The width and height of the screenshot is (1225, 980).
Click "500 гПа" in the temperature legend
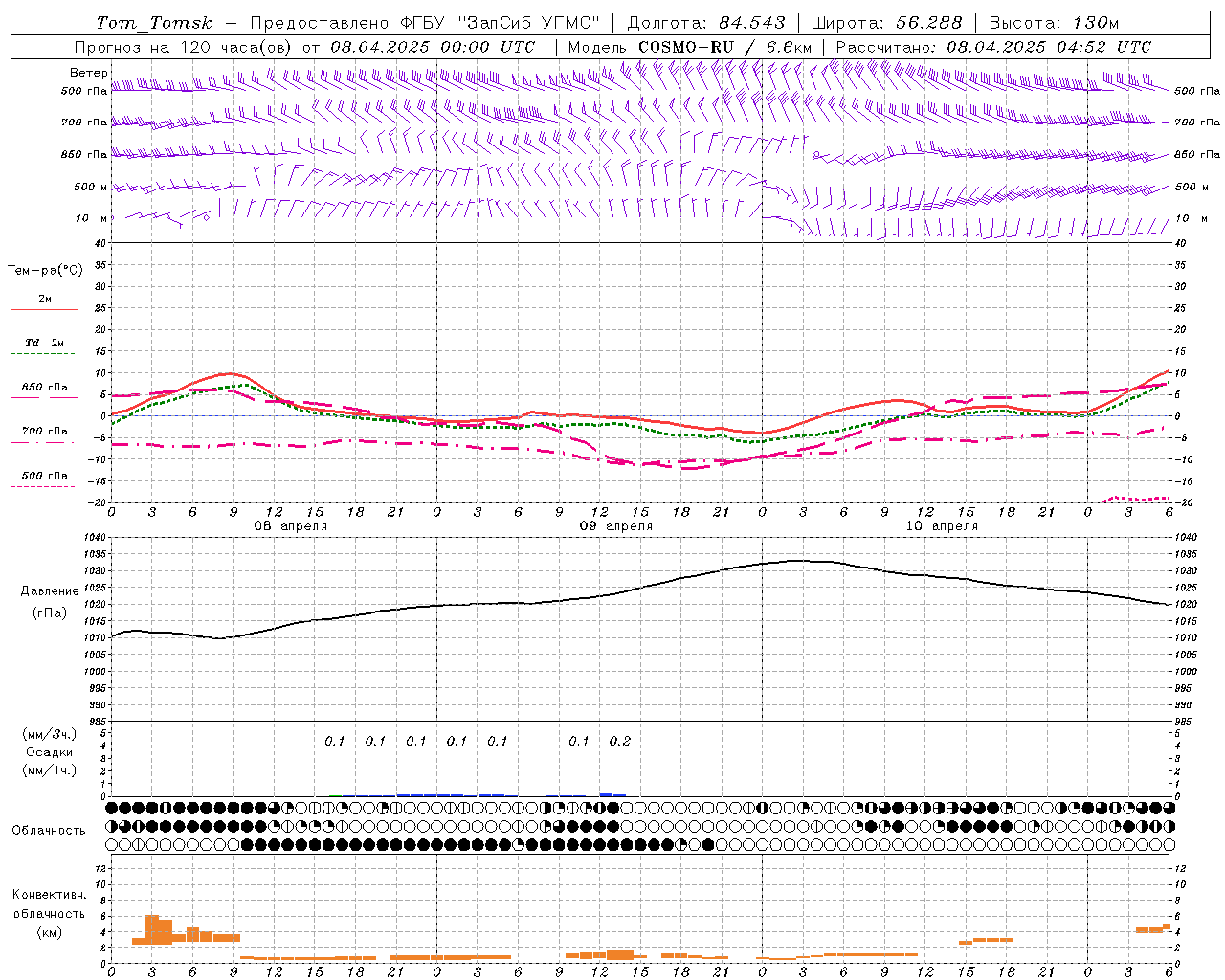(44, 476)
